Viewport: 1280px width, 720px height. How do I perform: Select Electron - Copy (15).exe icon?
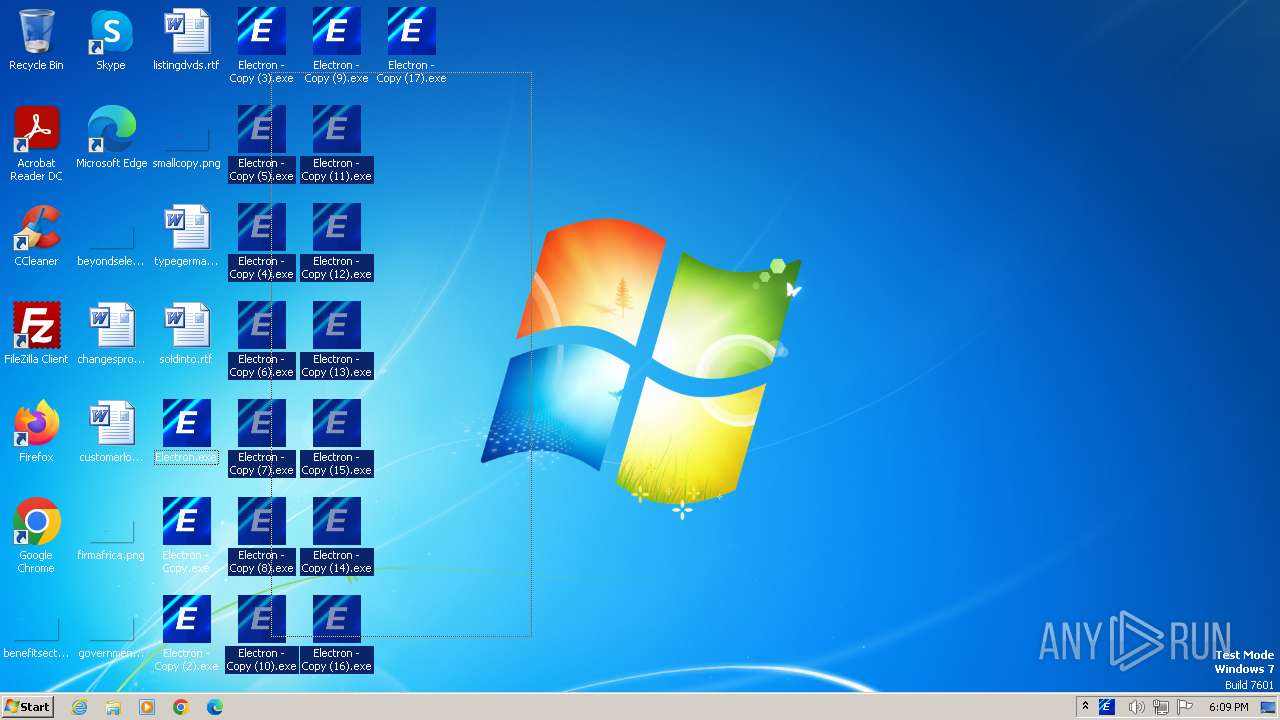[x=336, y=437]
